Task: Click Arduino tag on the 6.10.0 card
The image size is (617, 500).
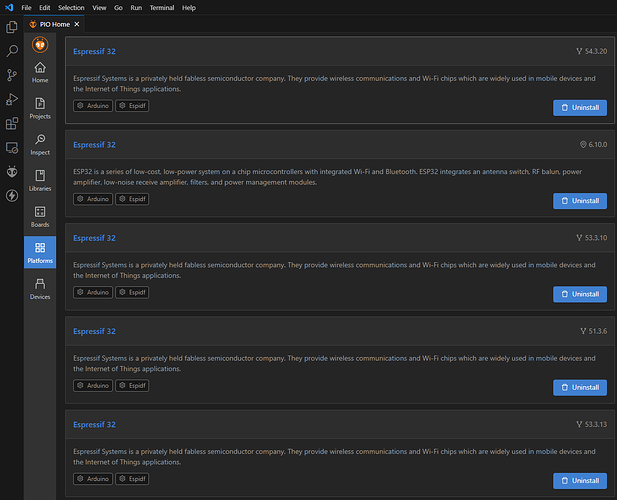Action: pyautogui.click(x=93, y=199)
